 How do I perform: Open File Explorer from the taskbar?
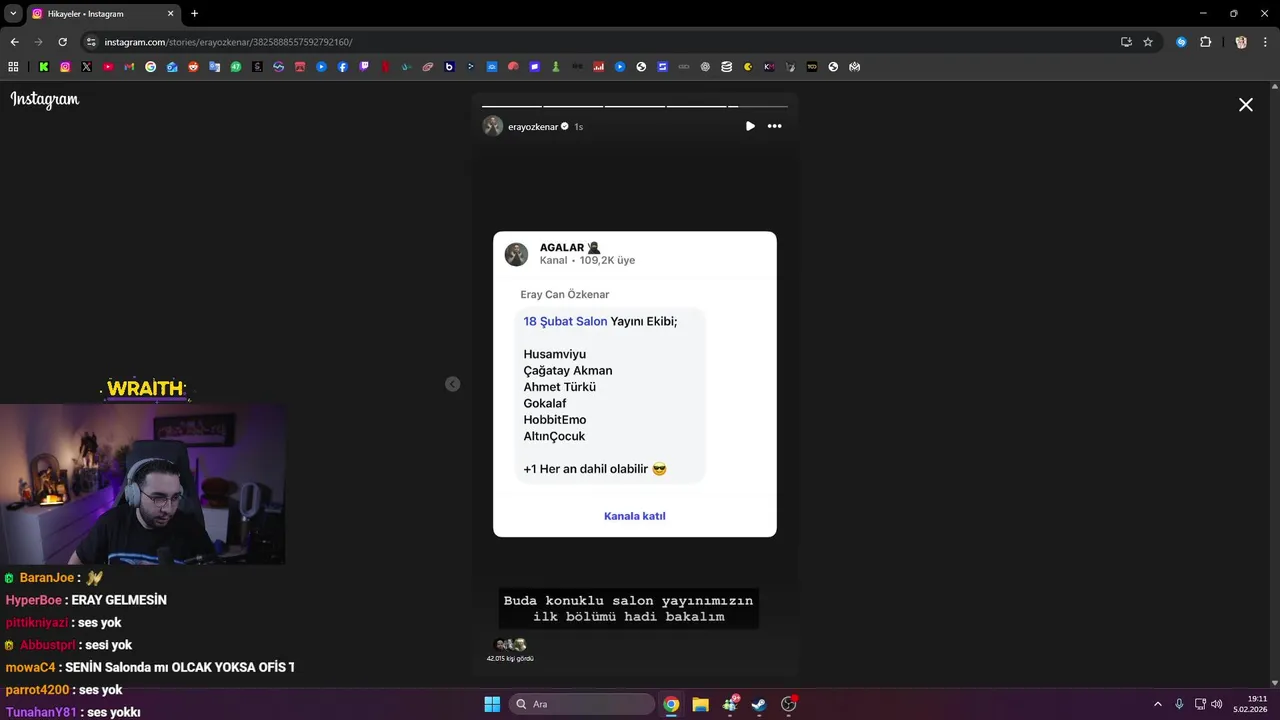pyautogui.click(x=700, y=704)
